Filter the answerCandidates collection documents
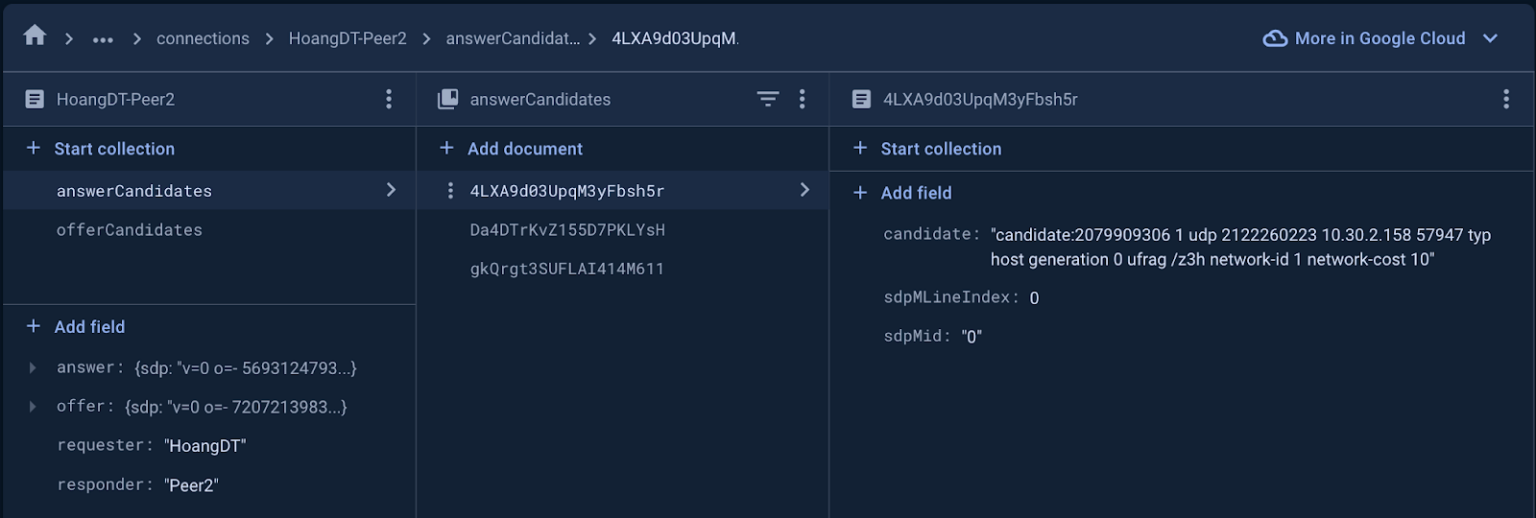 [x=767, y=99]
